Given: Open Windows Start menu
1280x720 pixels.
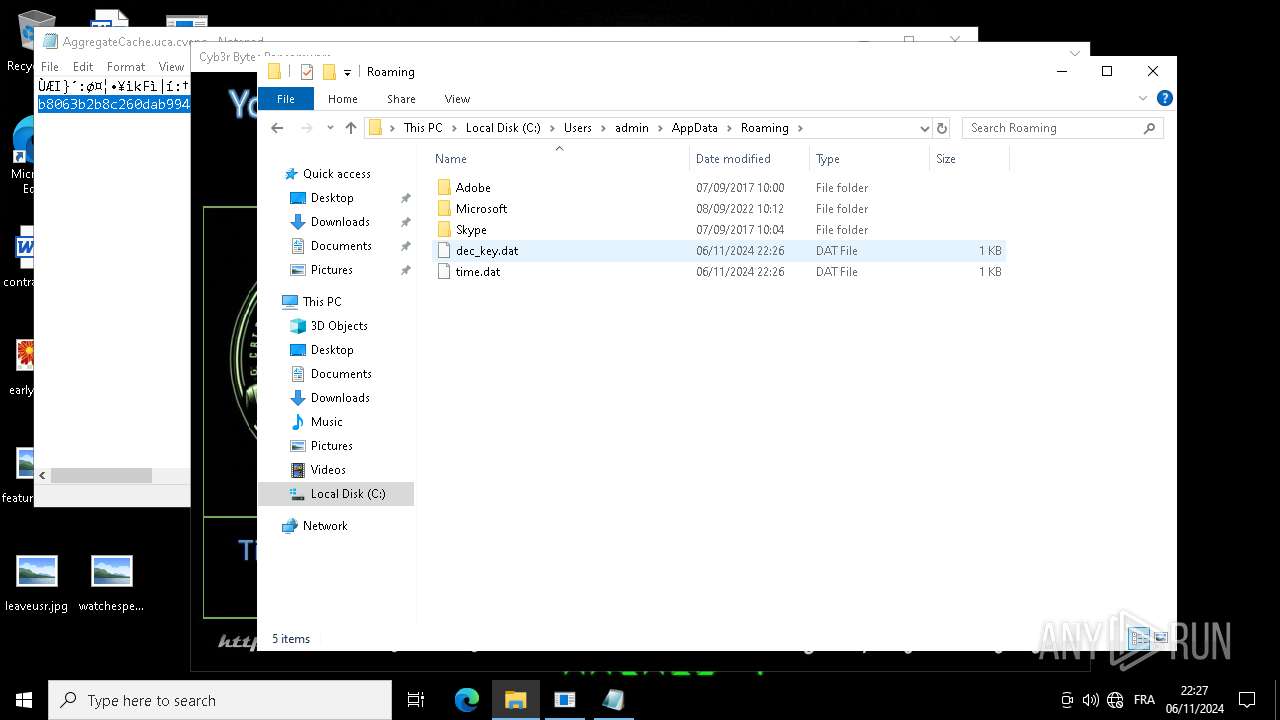Looking at the screenshot, I should tap(24, 700).
